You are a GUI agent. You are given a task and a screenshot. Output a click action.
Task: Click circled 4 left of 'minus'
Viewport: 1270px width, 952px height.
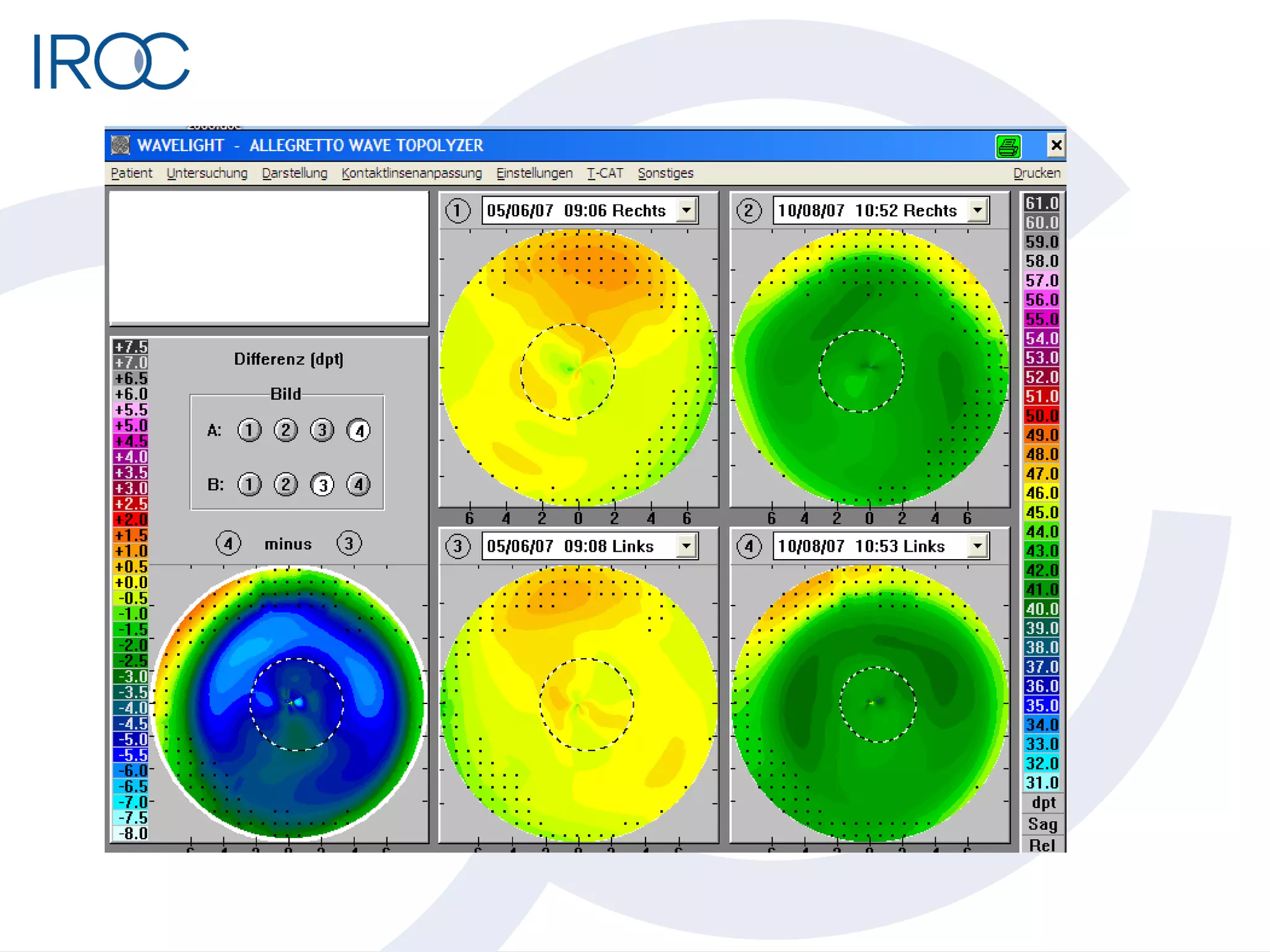click(228, 544)
